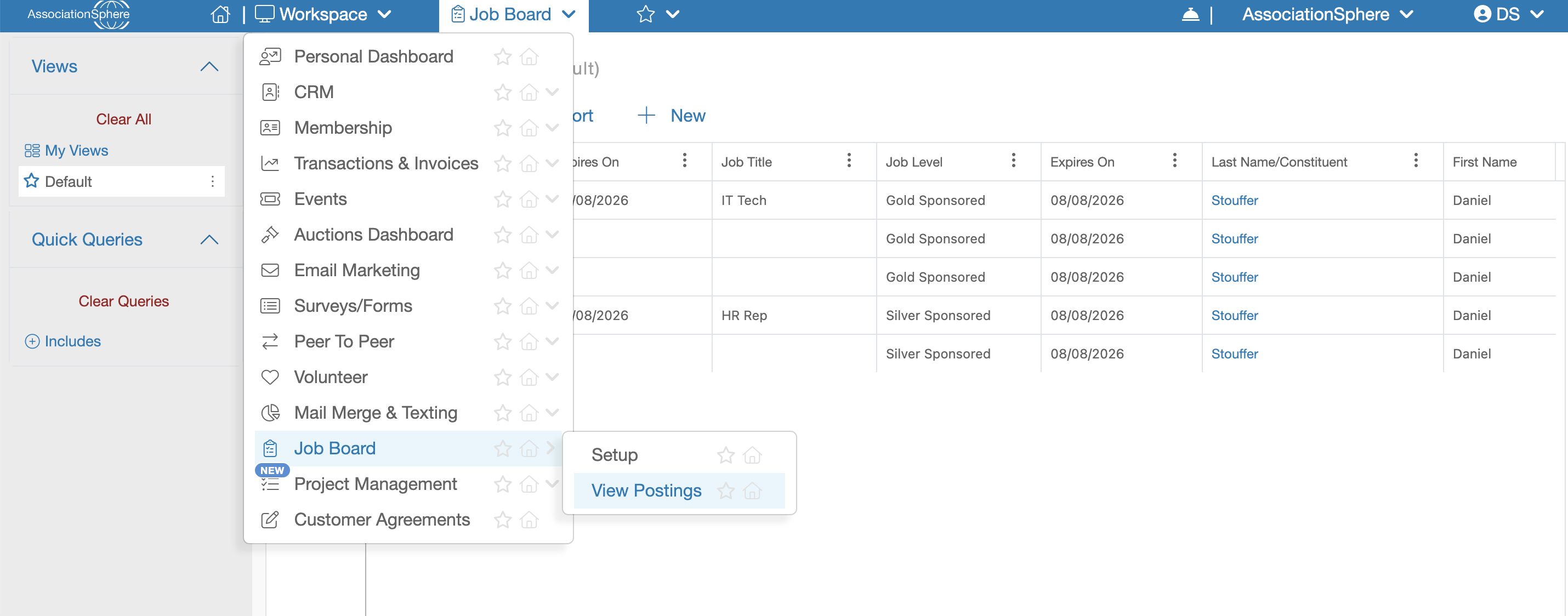This screenshot has width=1568, height=616.
Task: Click the Auctions Dashboard gavel icon
Action: click(x=270, y=235)
